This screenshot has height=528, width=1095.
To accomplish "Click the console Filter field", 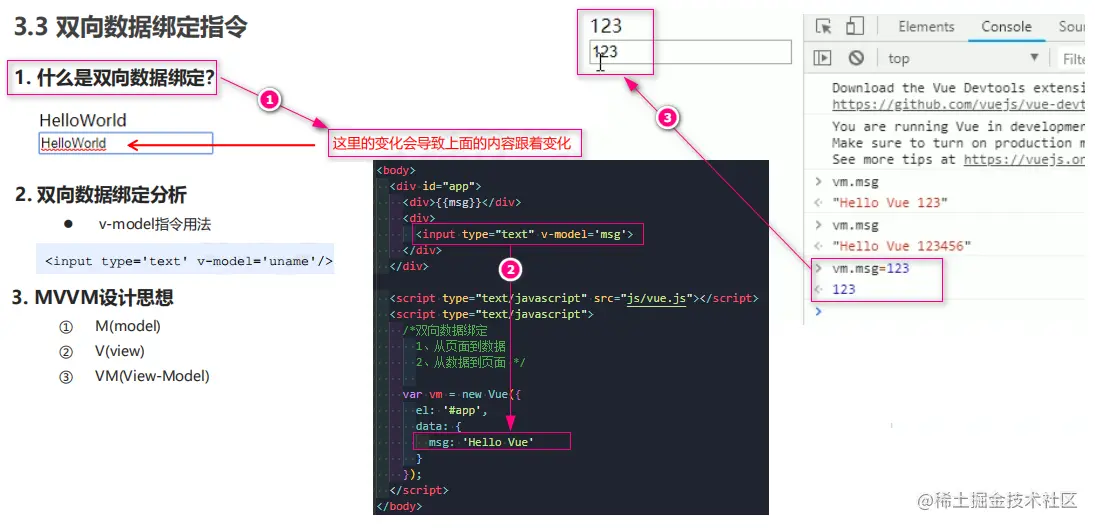I will pyautogui.click(x=1072, y=59).
